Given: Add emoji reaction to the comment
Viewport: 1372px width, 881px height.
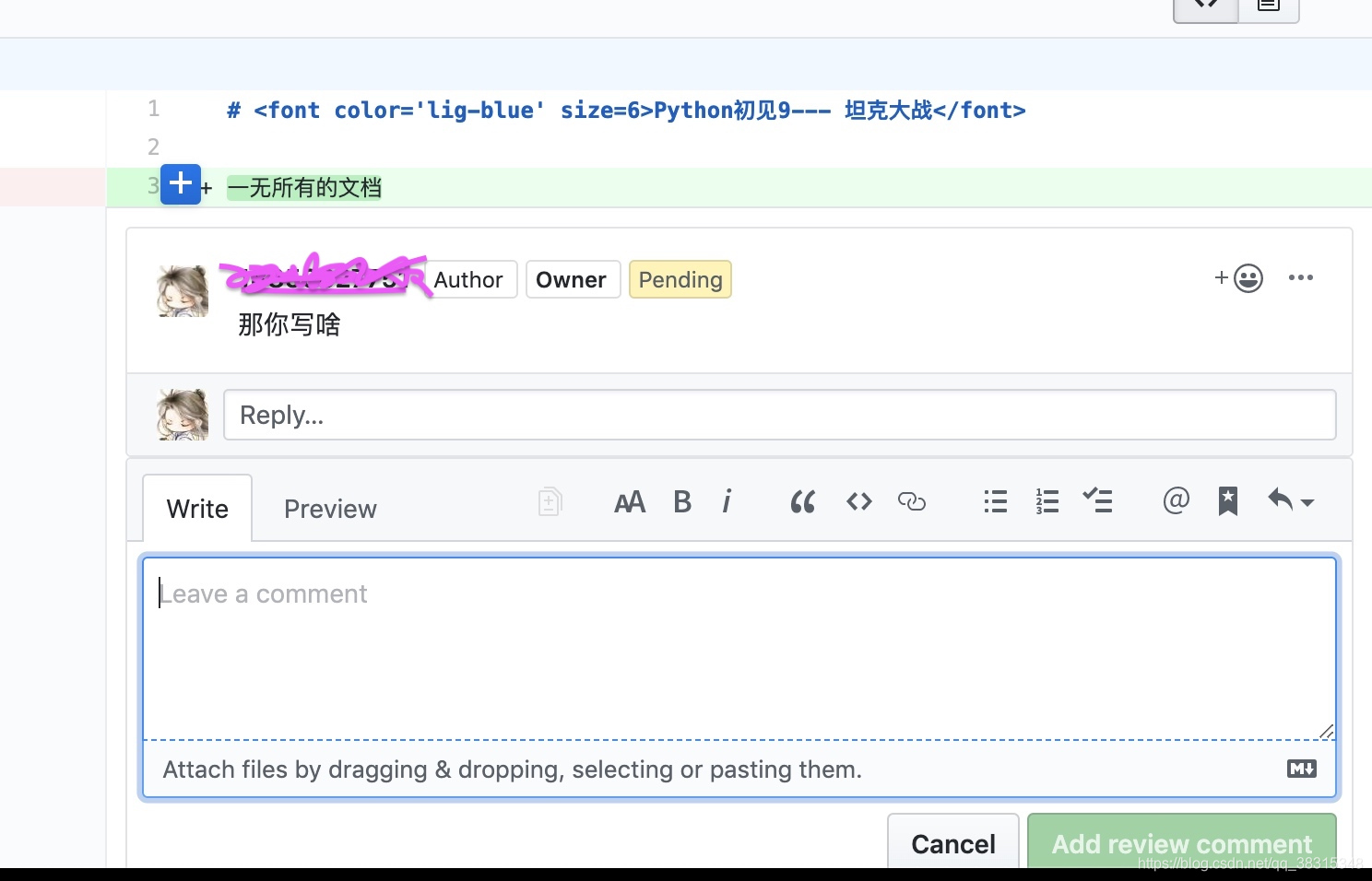Looking at the screenshot, I should [x=1238, y=277].
